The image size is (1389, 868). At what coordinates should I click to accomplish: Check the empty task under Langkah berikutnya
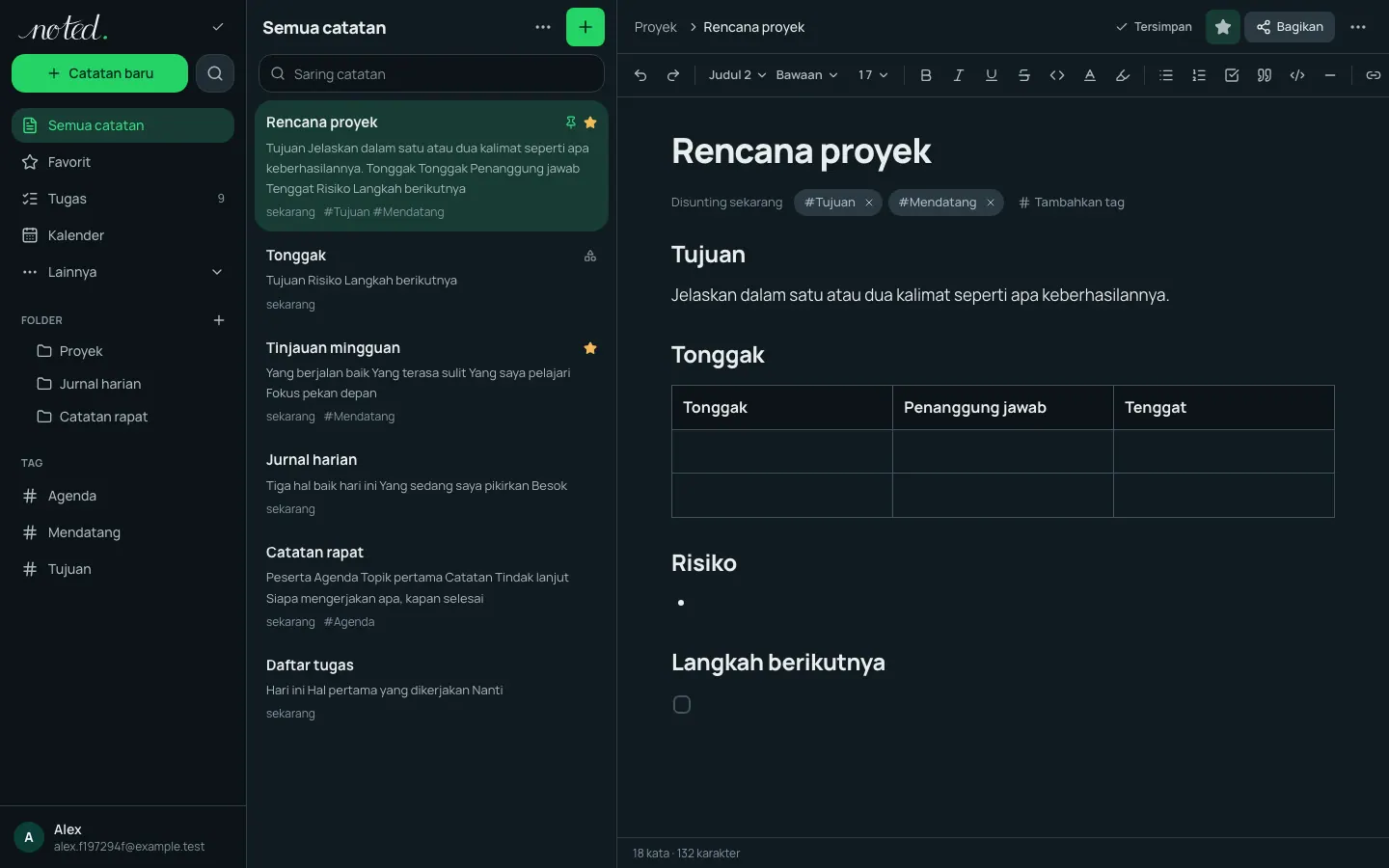pos(682,705)
